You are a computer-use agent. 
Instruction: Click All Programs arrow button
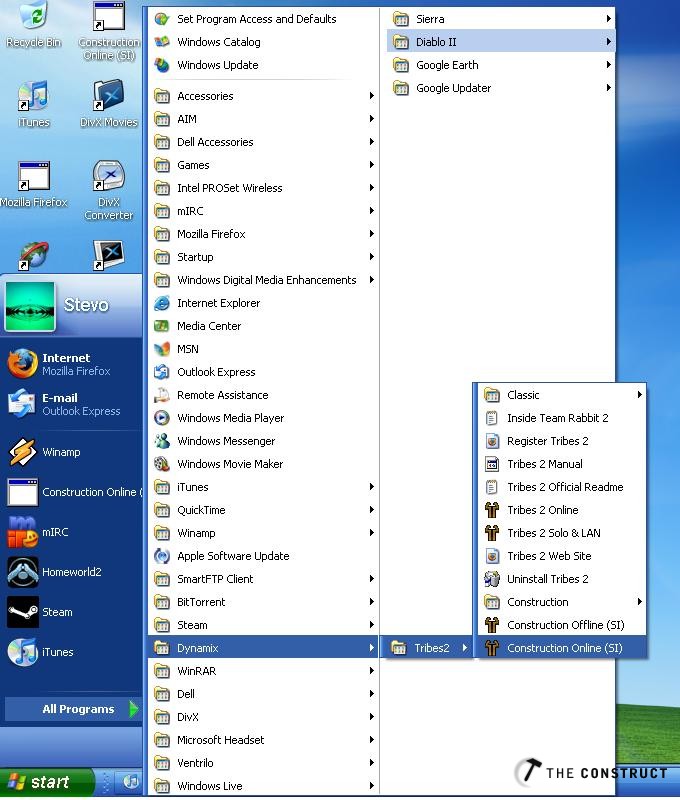(x=72, y=709)
